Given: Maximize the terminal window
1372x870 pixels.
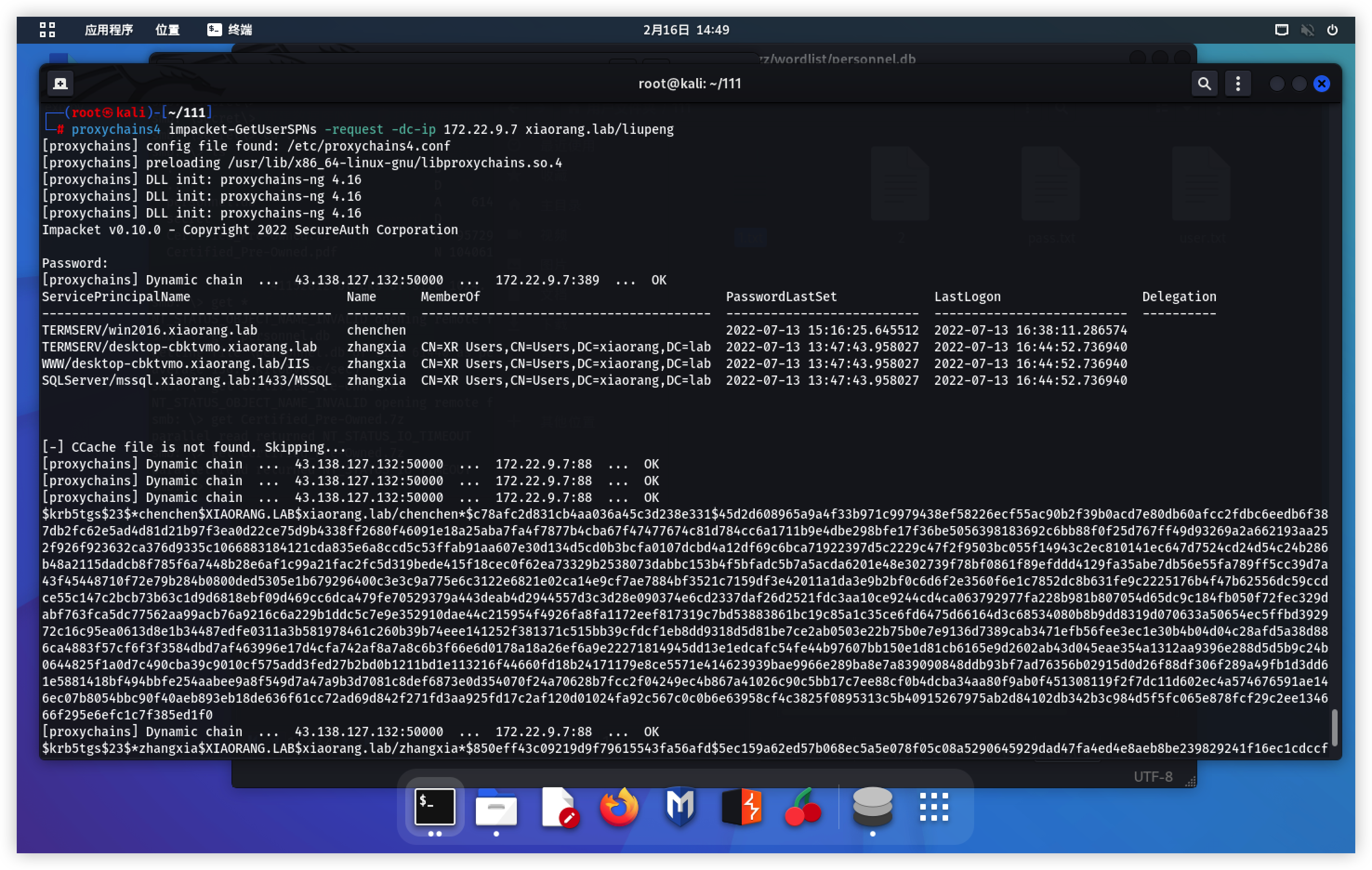Looking at the screenshot, I should (x=1299, y=84).
